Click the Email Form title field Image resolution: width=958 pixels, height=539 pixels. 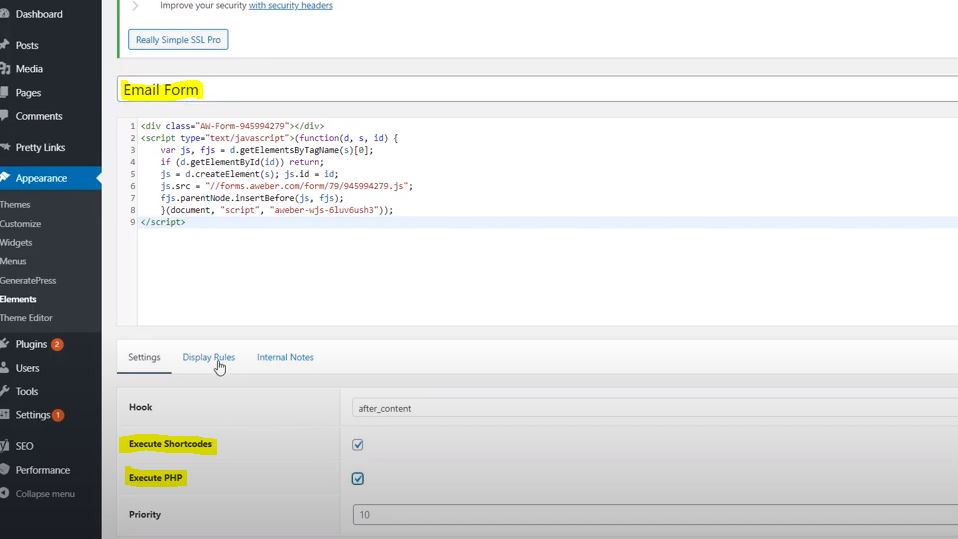click(x=538, y=89)
